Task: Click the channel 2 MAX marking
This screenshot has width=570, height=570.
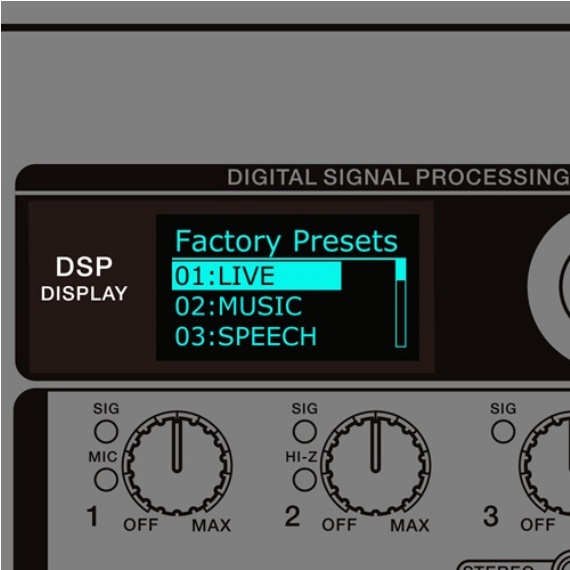Action: [410, 525]
